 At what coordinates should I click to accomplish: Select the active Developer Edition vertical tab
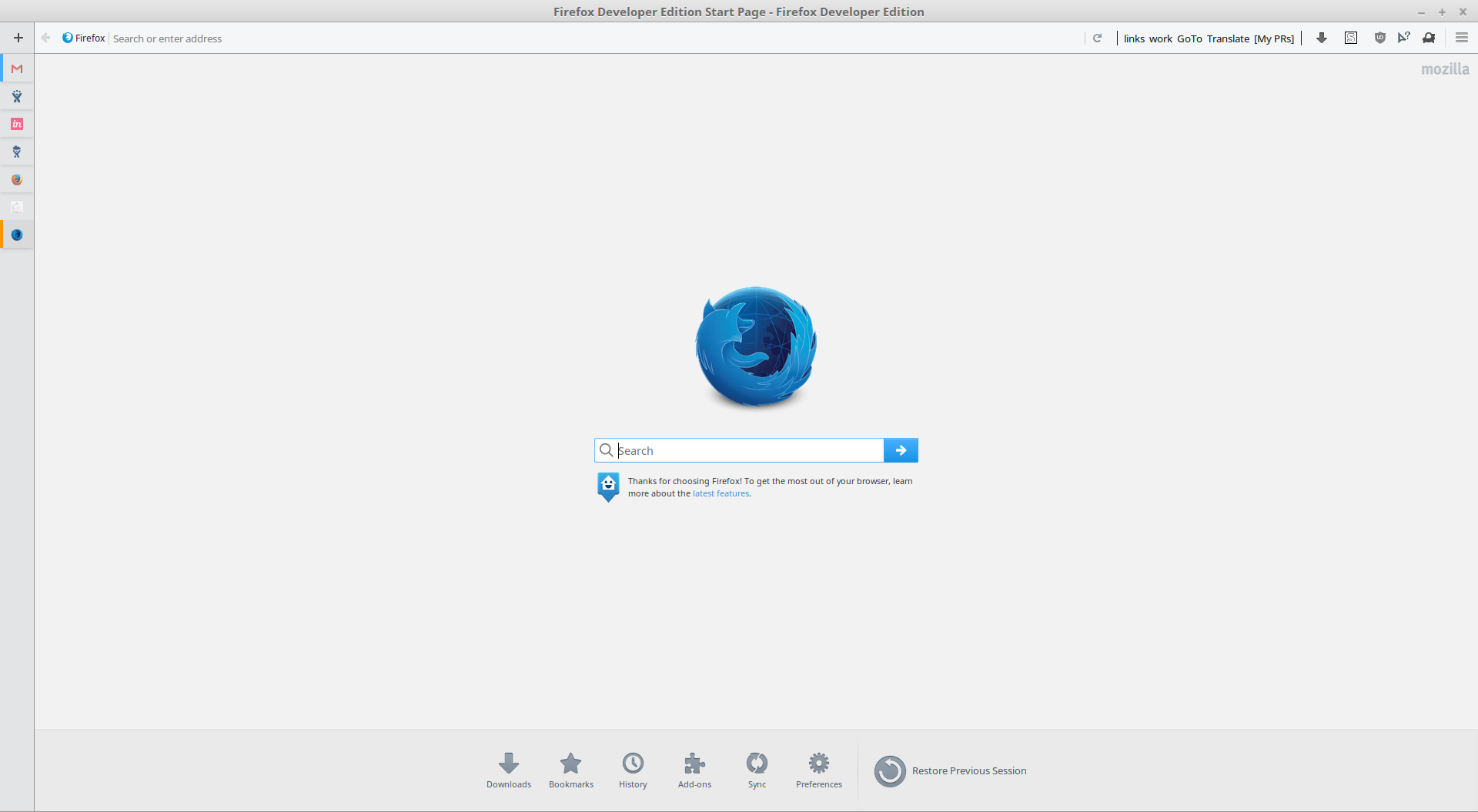click(17, 235)
